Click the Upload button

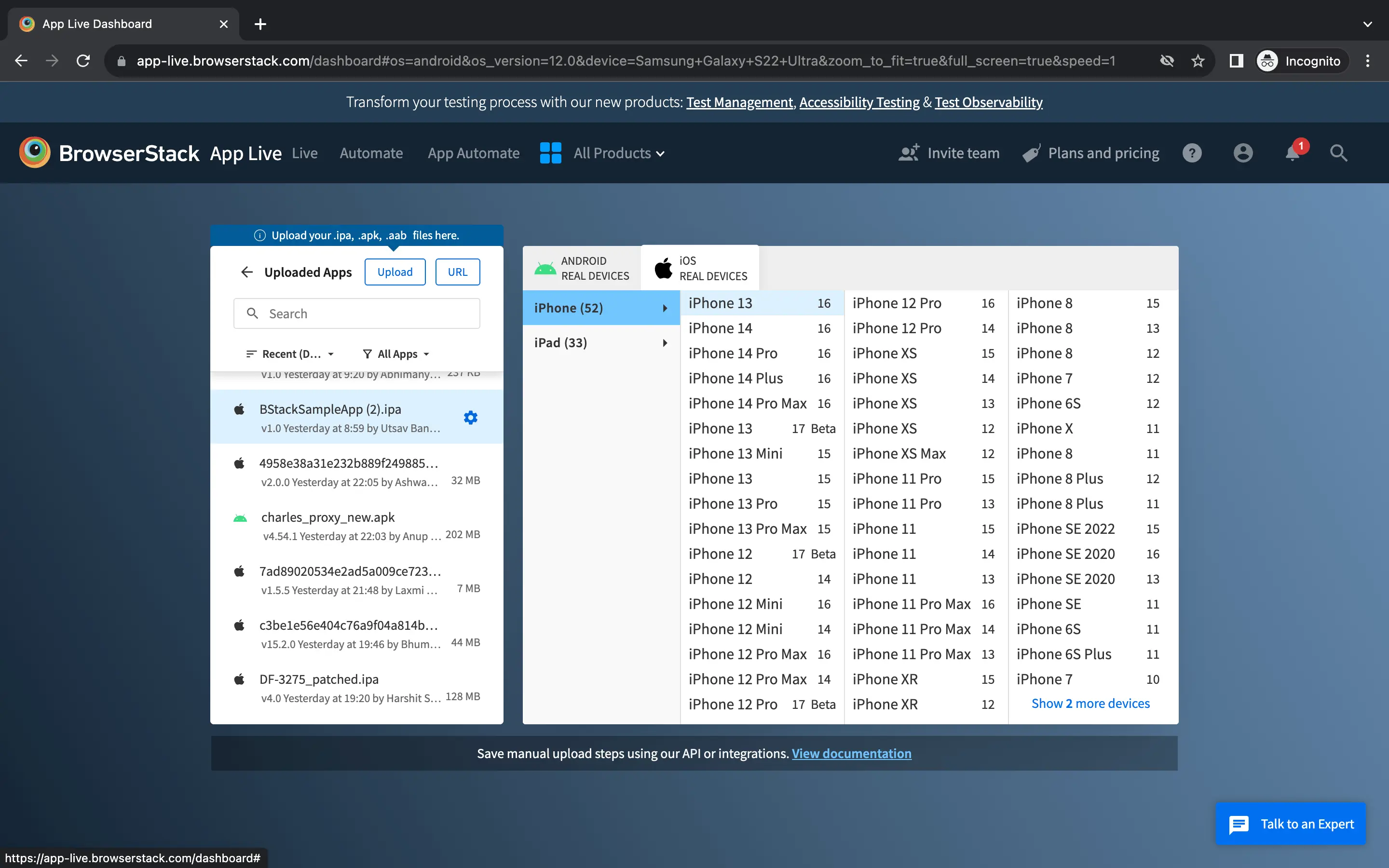point(395,272)
